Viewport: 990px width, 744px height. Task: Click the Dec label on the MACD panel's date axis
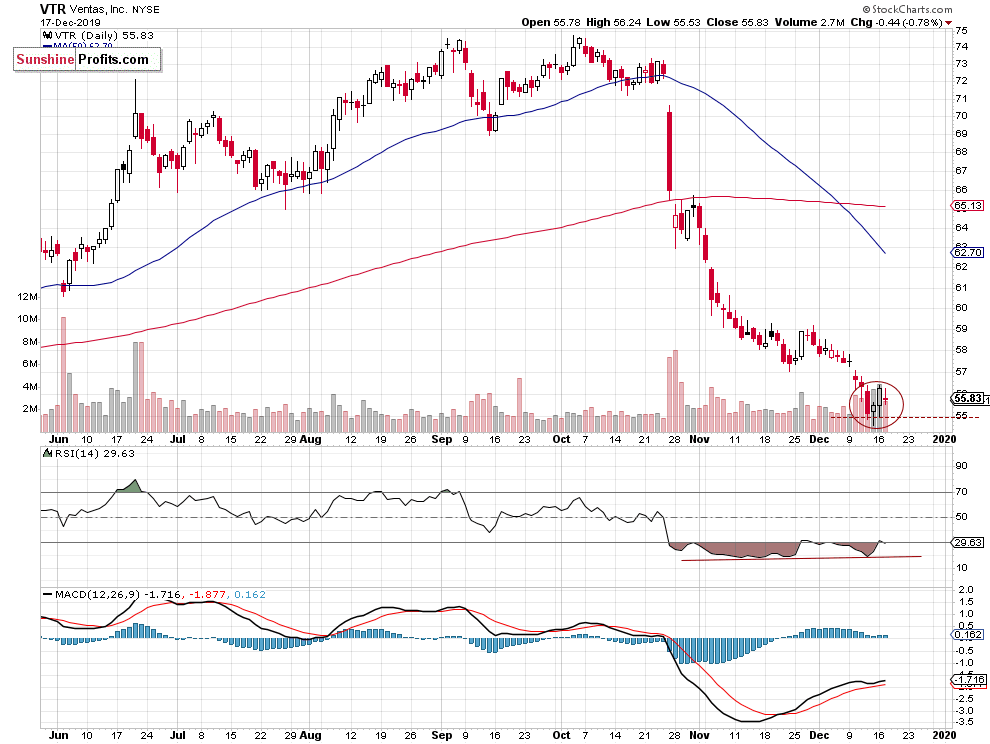coord(819,735)
